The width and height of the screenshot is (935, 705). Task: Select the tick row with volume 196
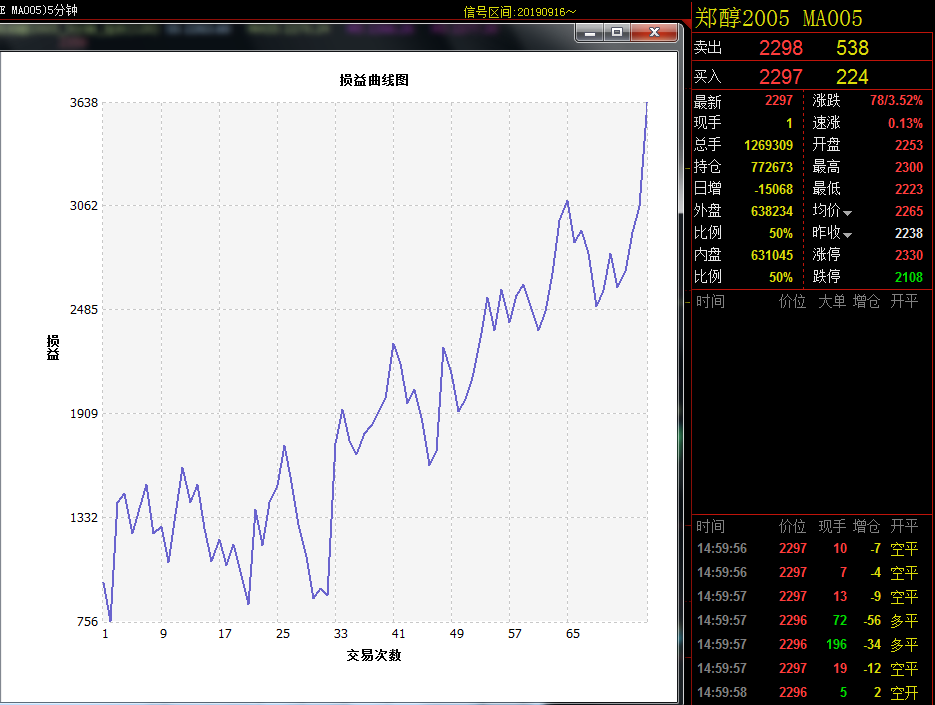[812, 644]
